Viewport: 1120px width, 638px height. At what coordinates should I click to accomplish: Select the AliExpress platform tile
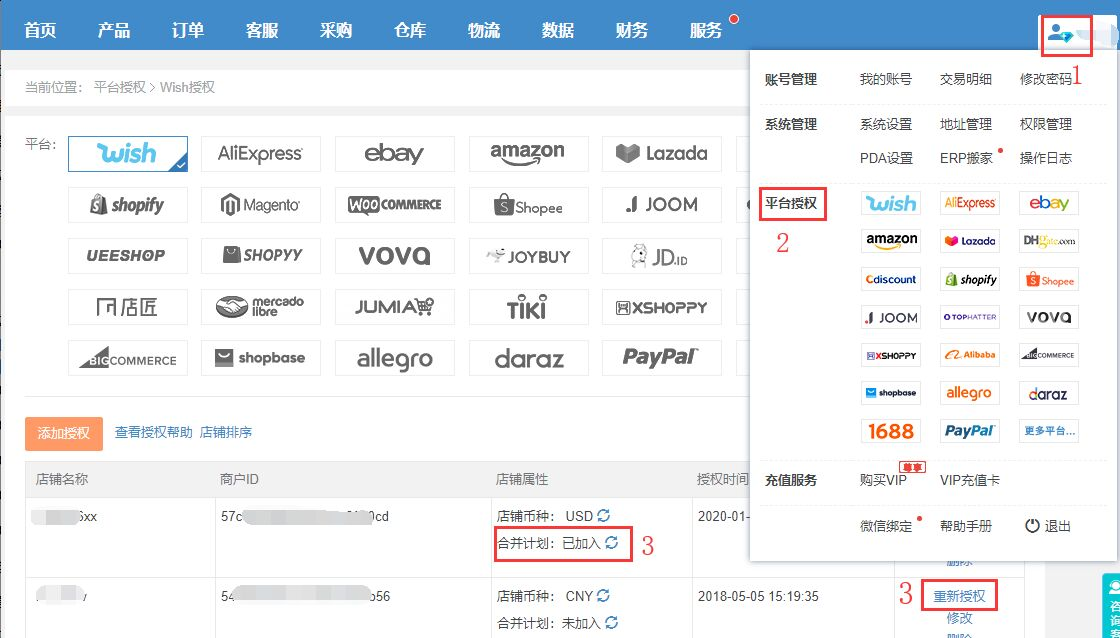pyautogui.click(x=261, y=154)
